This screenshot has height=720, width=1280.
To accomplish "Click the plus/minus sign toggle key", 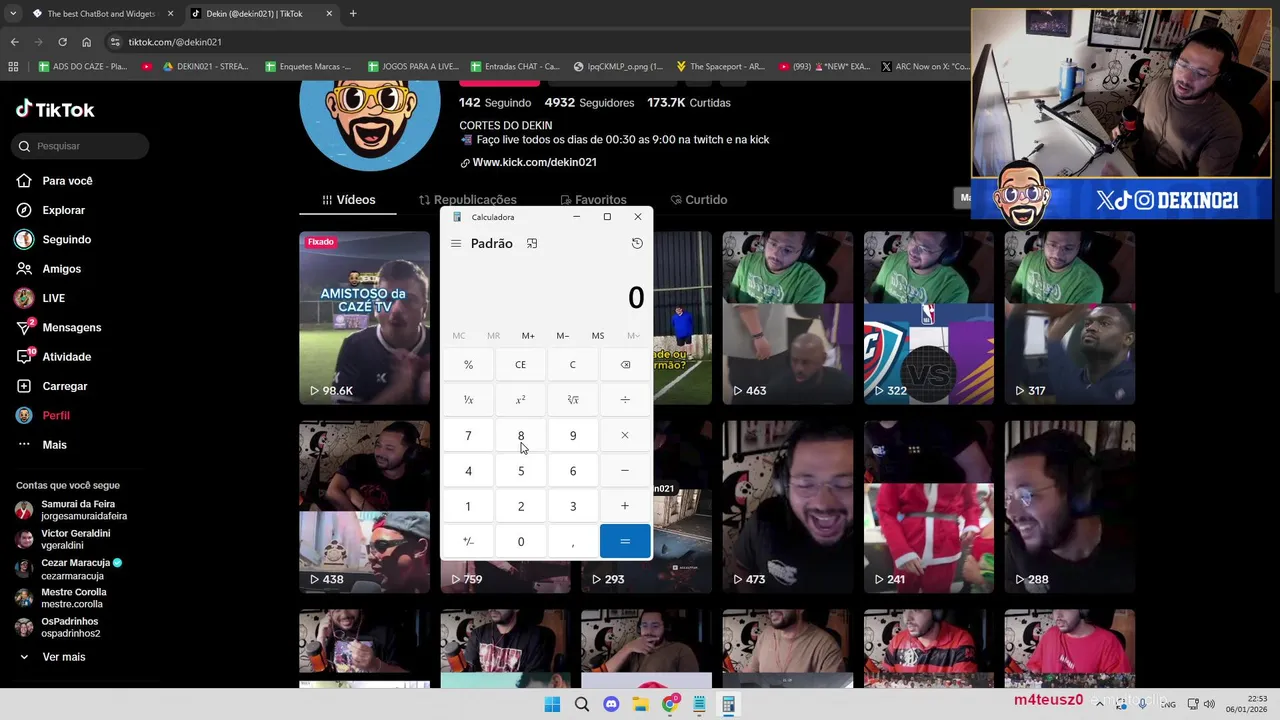I will pyautogui.click(x=468, y=541).
